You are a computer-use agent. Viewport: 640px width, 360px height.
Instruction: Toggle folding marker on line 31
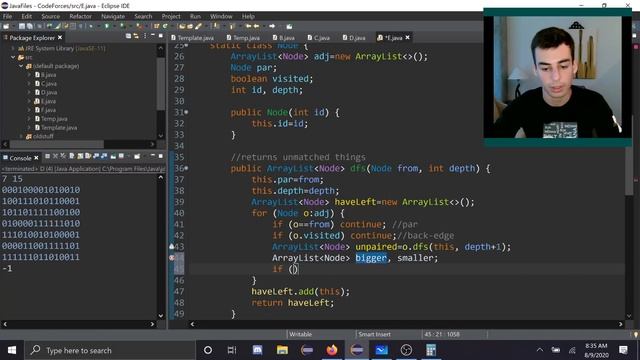(x=187, y=112)
